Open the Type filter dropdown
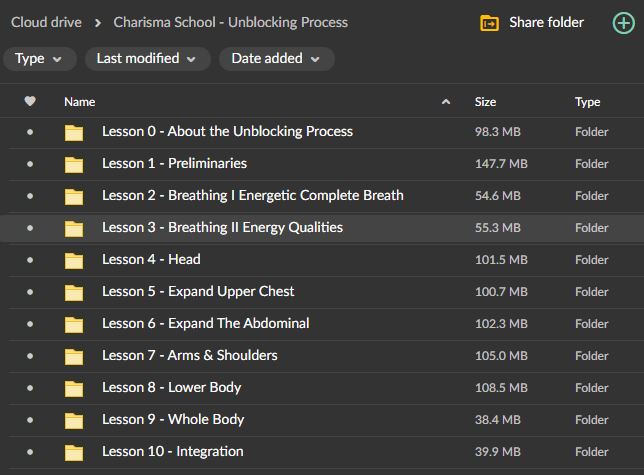This screenshot has height=475, width=644. pyautogui.click(x=39, y=59)
